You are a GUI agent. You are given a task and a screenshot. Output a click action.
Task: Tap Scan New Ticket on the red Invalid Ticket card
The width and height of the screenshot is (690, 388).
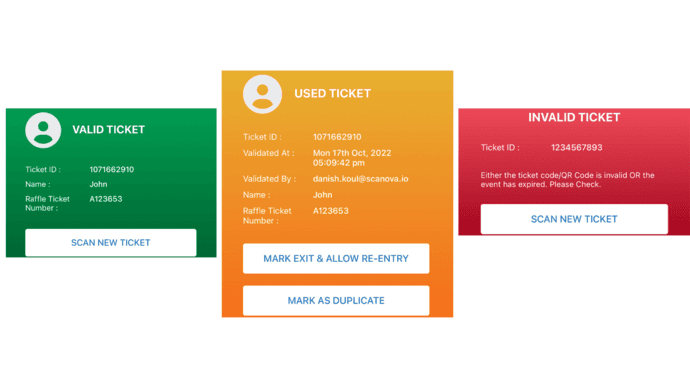(574, 219)
